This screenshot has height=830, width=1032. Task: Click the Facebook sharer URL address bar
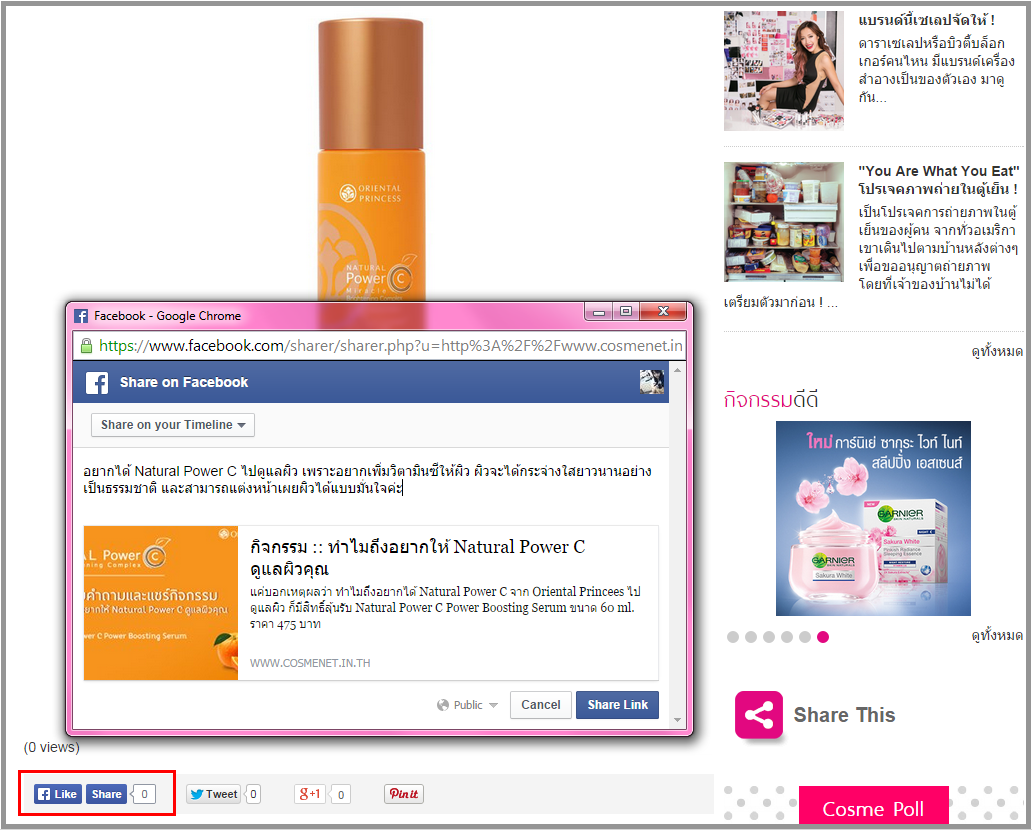tap(380, 346)
